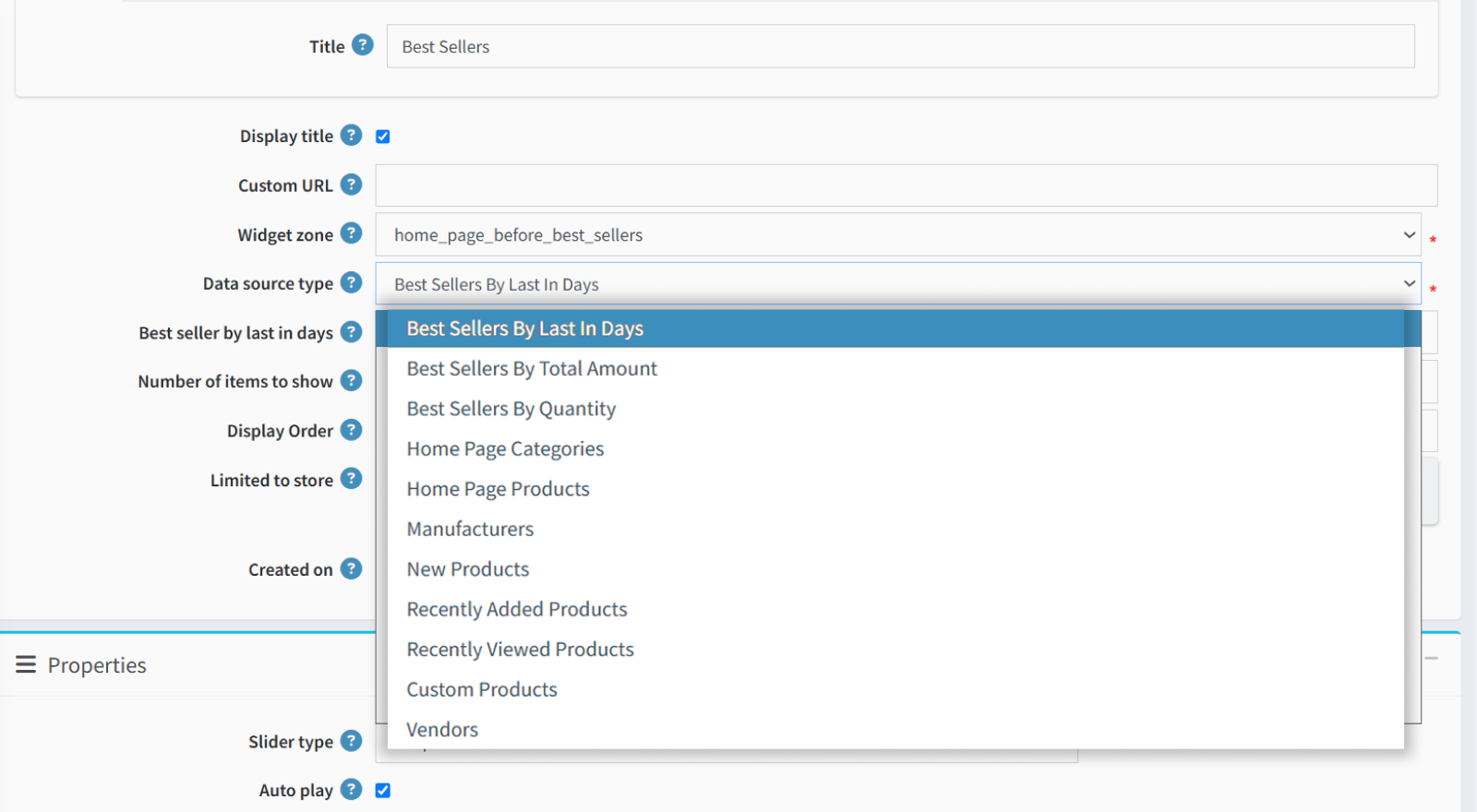Select Best Sellers By Quantity option
Viewport: 1477px width, 812px height.
click(x=895, y=409)
